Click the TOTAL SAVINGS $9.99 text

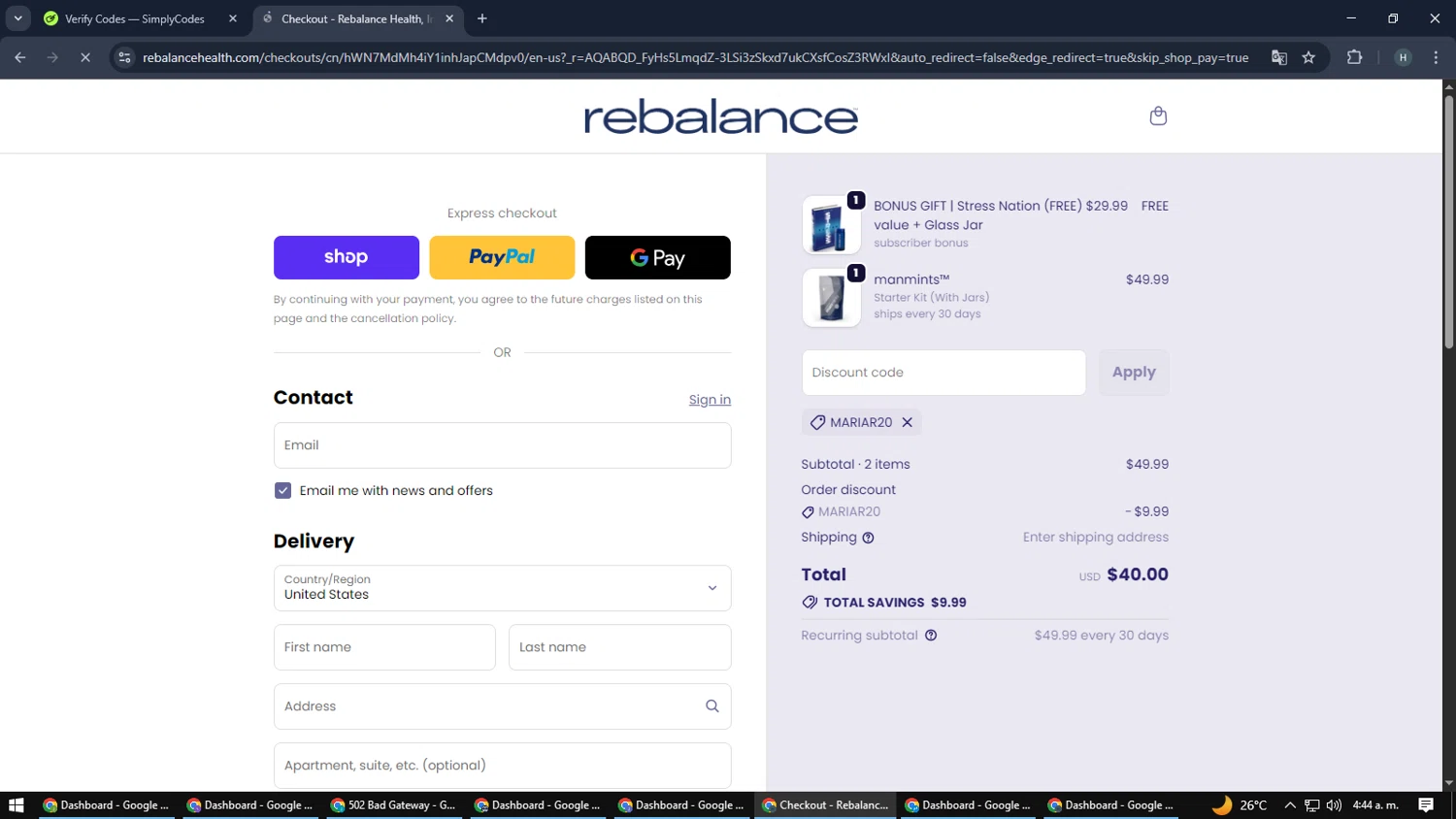pyautogui.click(x=895, y=603)
